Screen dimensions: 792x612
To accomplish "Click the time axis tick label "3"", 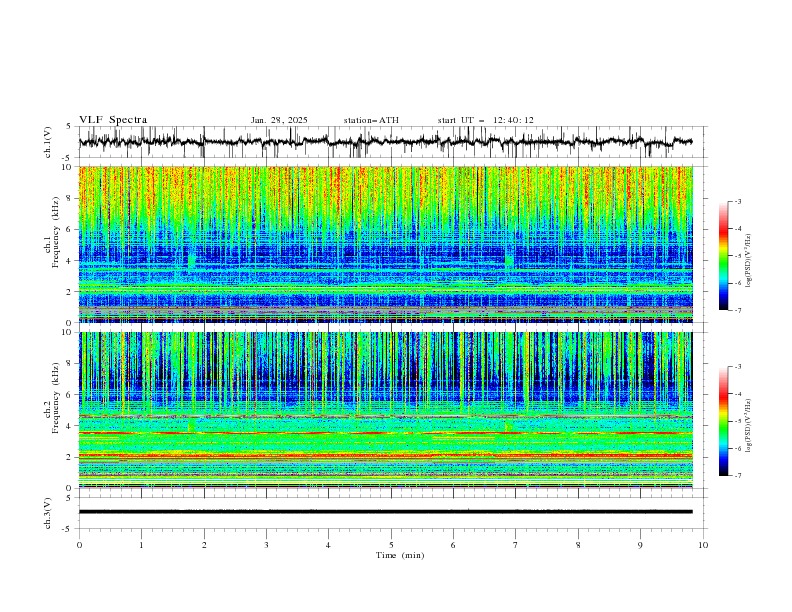I will pyautogui.click(x=266, y=545).
